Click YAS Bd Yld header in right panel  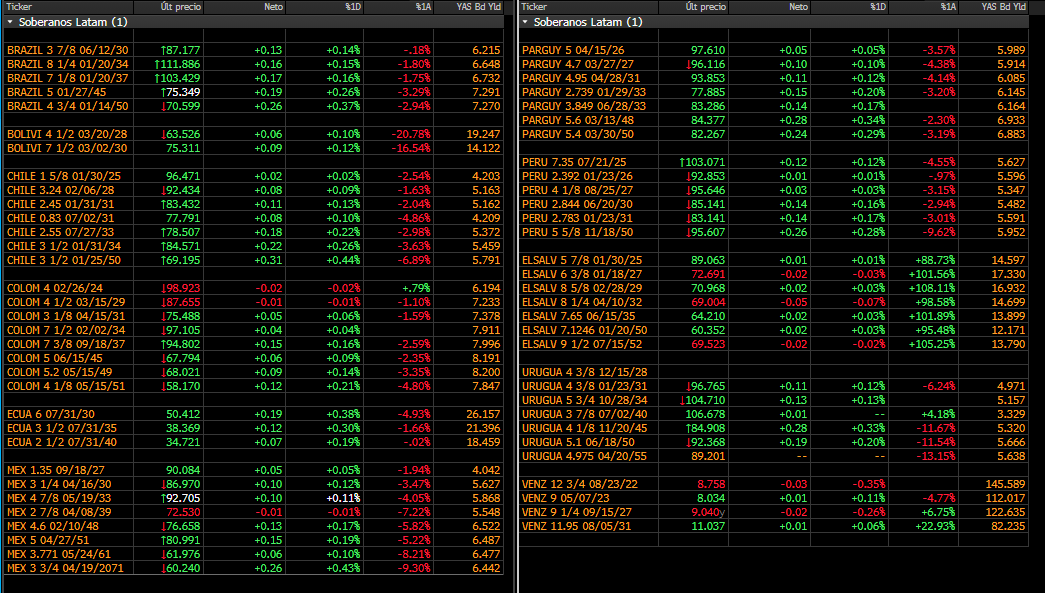click(x=1004, y=7)
